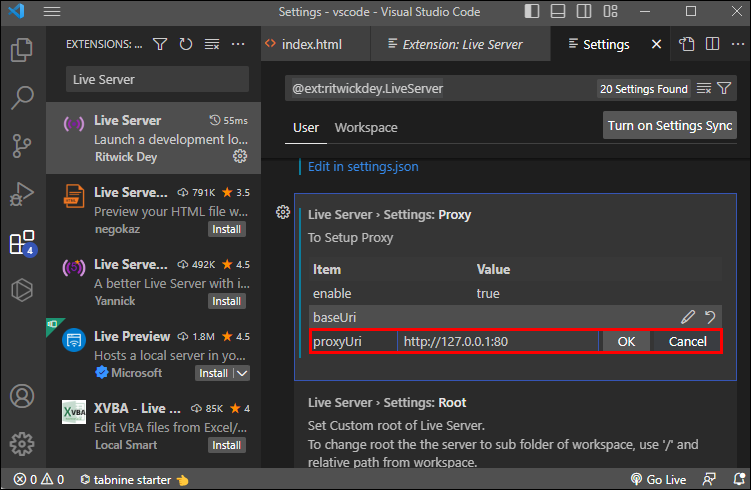Open the Source Control view

[x=22, y=146]
